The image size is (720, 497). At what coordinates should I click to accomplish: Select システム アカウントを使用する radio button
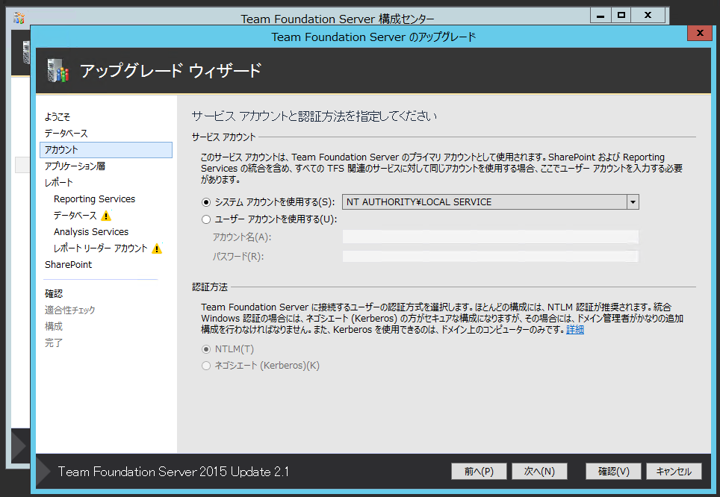pyautogui.click(x=206, y=202)
